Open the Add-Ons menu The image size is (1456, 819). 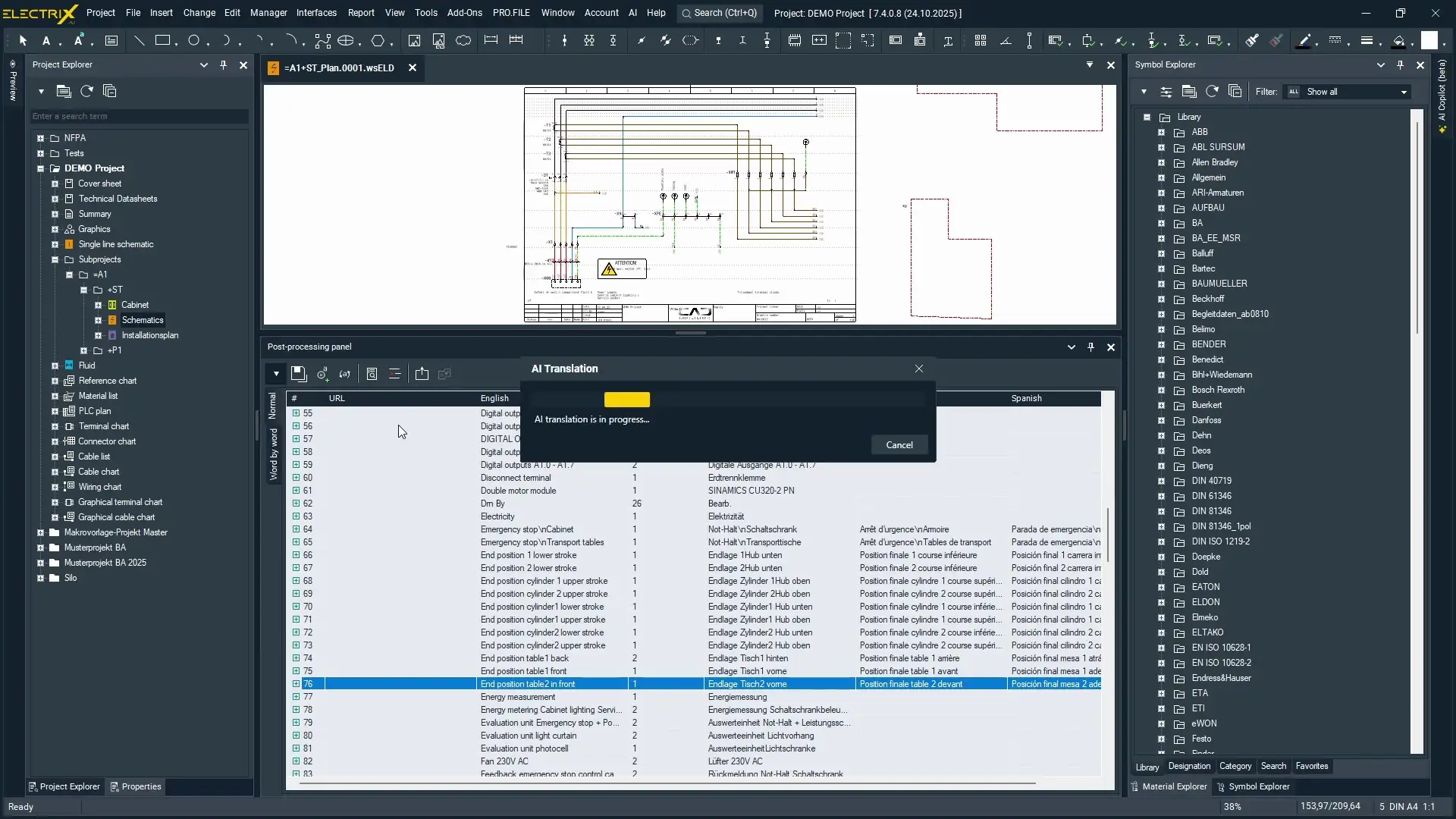464,13
